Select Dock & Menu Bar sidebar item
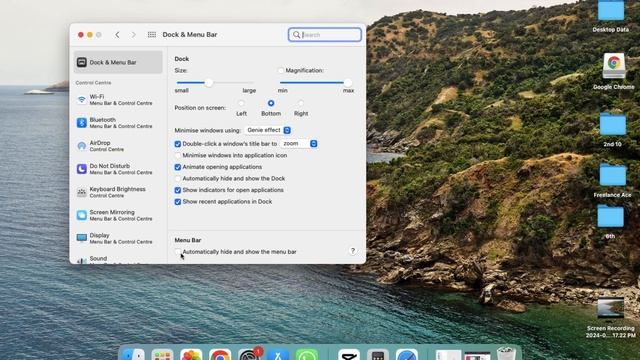This screenshot has width=640, height=360. [118, 62]
